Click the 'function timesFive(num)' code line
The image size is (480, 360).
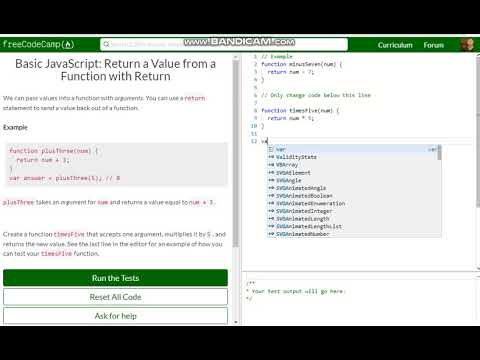300,110
